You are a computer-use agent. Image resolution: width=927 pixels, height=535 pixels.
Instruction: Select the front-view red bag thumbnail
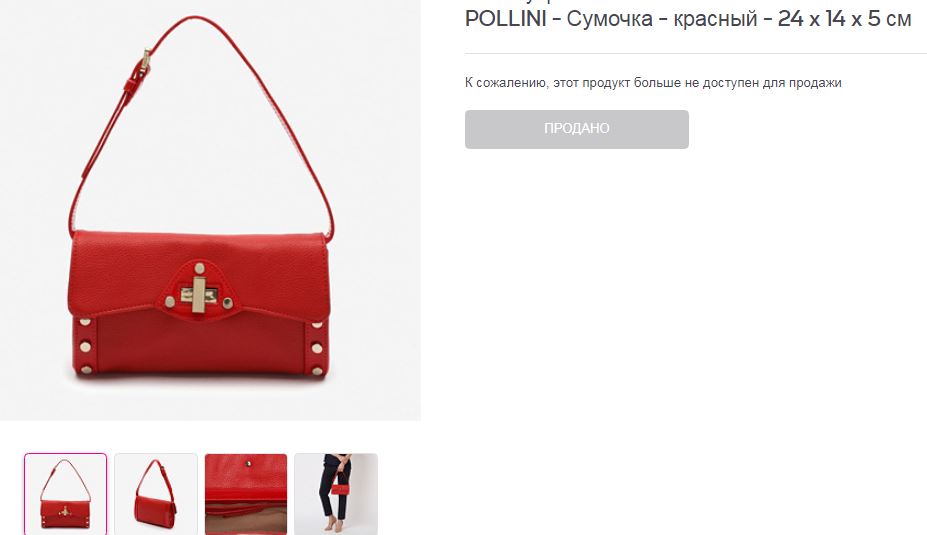click(x=66, y=494)
